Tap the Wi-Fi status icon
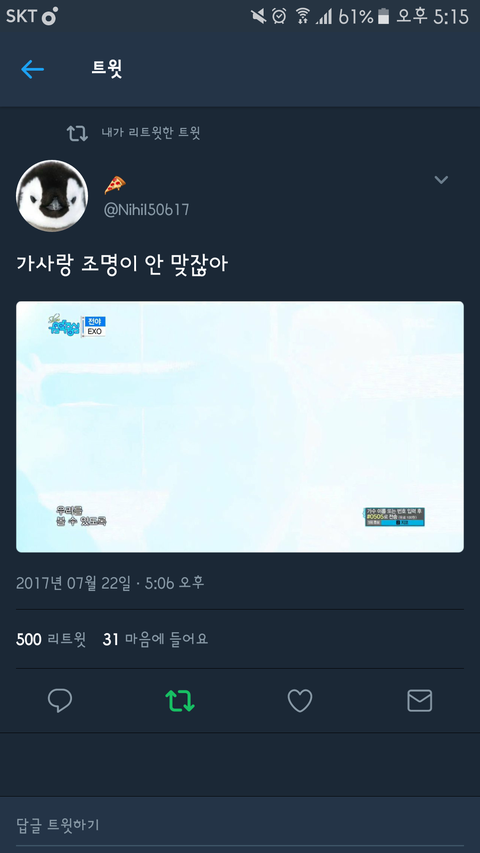The width and height of the screenshot is (480, 853). (x=302, y=16)
